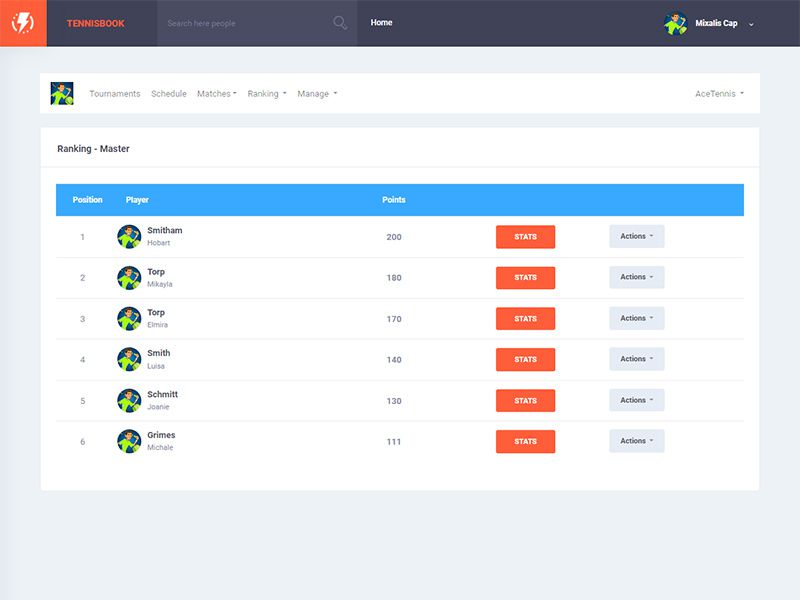Screen dimensions: 800x600
Task: Expand the Manage dropdown
Action: pyautogui.click(x=313, y=93)
